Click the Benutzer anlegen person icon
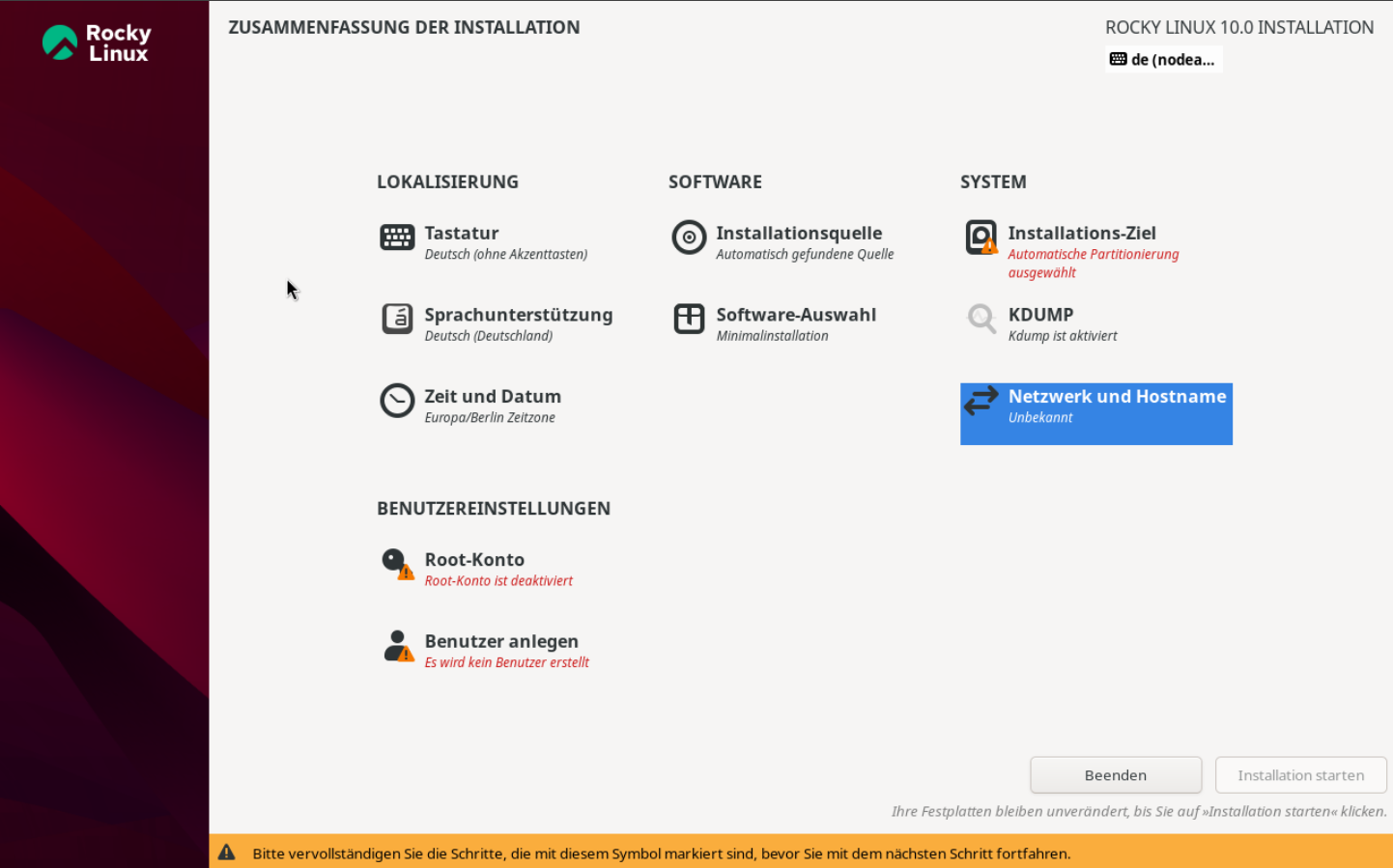The height and width of the screenshot is (868, 1393). point(397,646)
